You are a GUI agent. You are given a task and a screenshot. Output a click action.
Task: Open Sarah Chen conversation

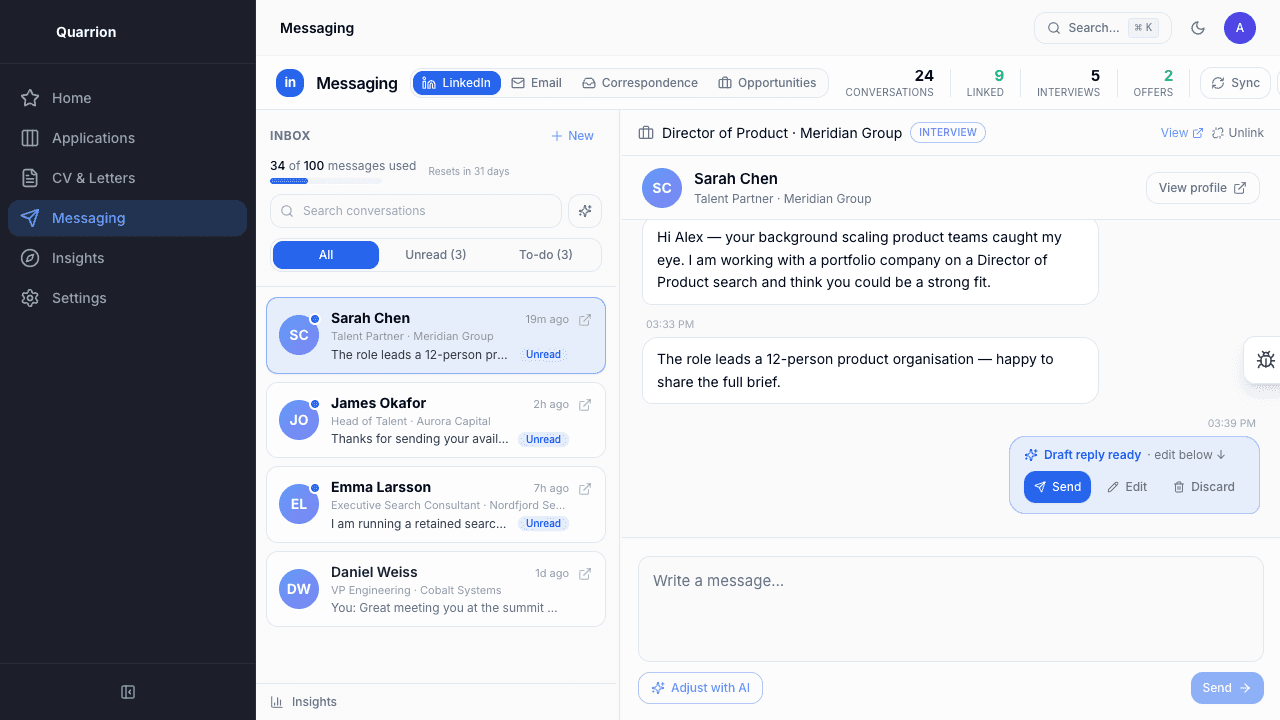click(x=436, y=336)
